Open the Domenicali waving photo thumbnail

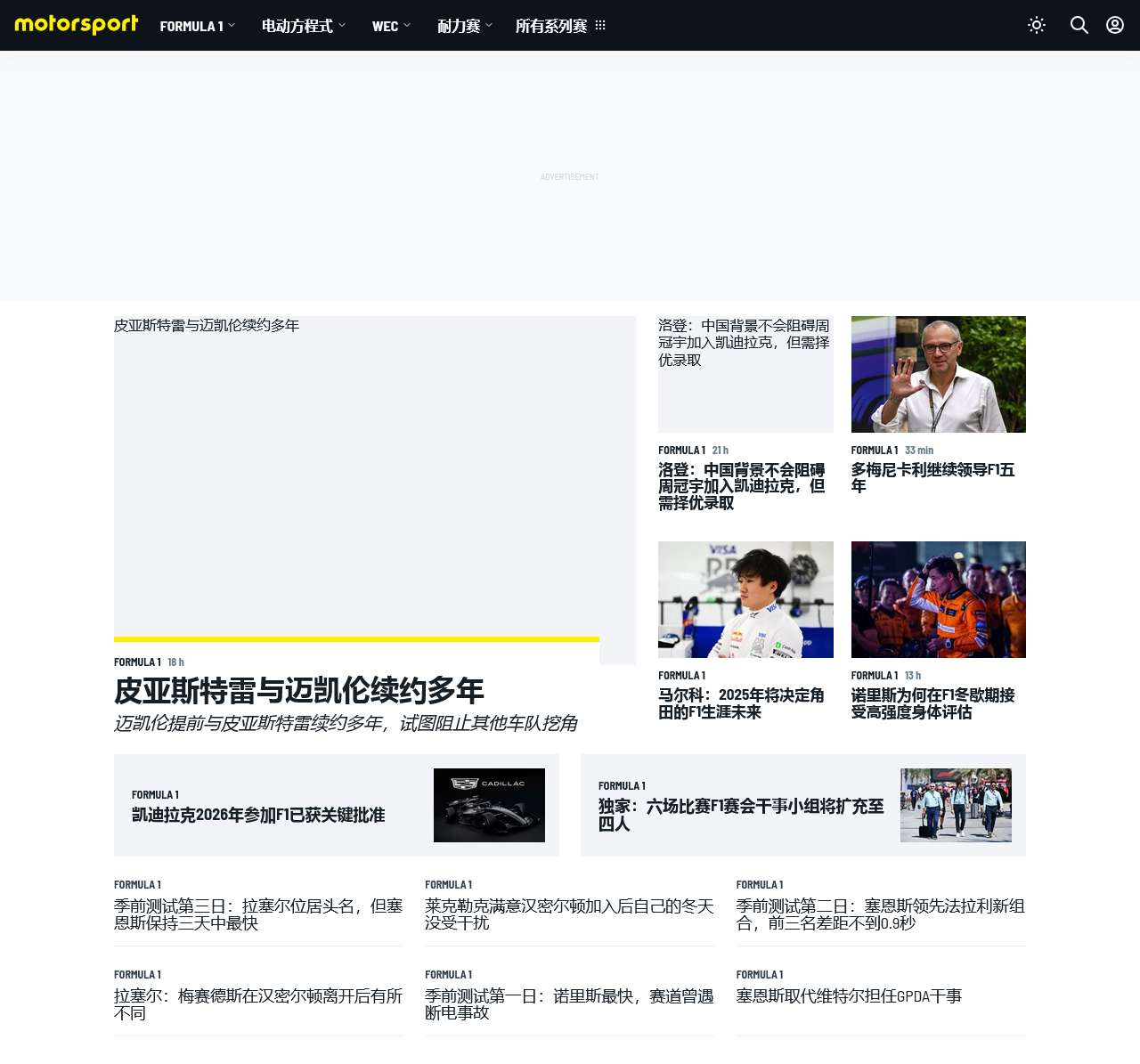point(939,374)
